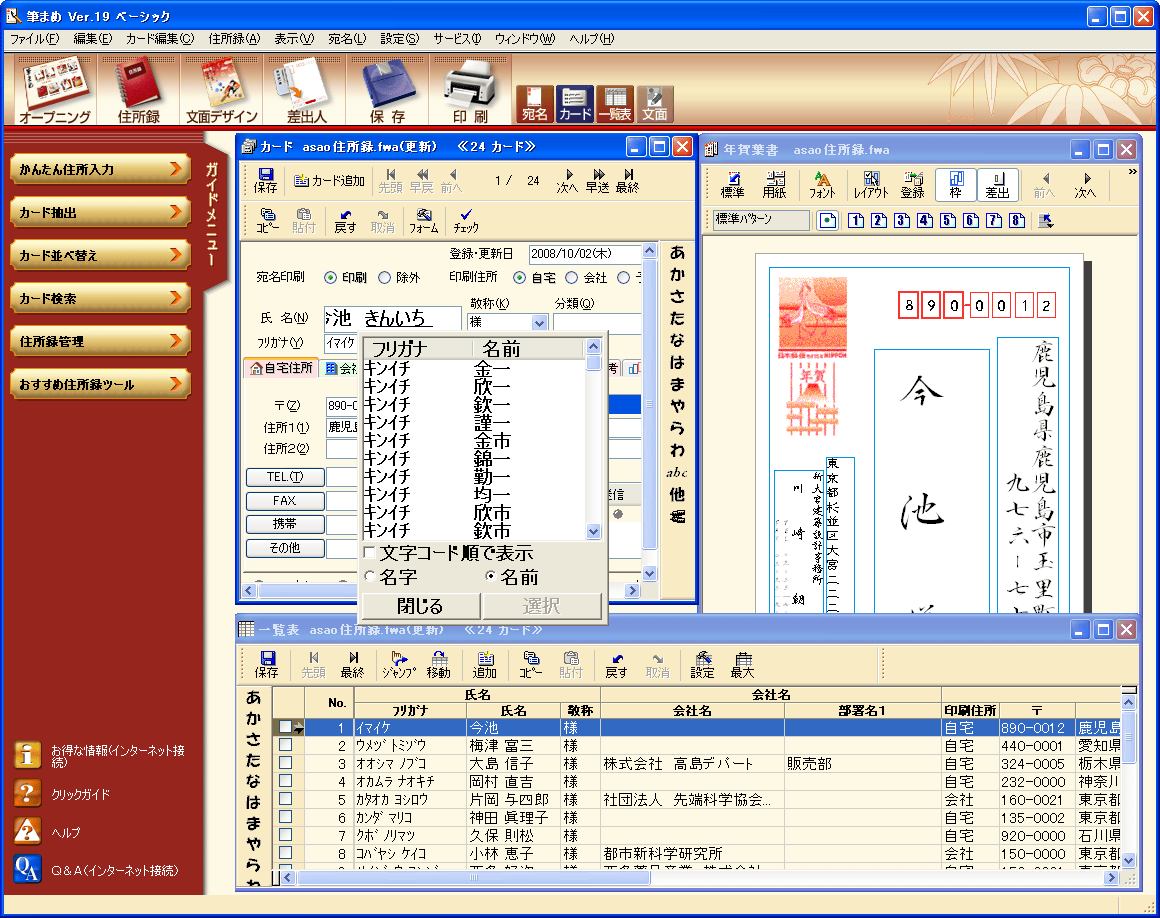Toggle 枠 icon in 年賀葉書 window
The width and height of the screenshot is (1160, 918).
coord(956,185)
